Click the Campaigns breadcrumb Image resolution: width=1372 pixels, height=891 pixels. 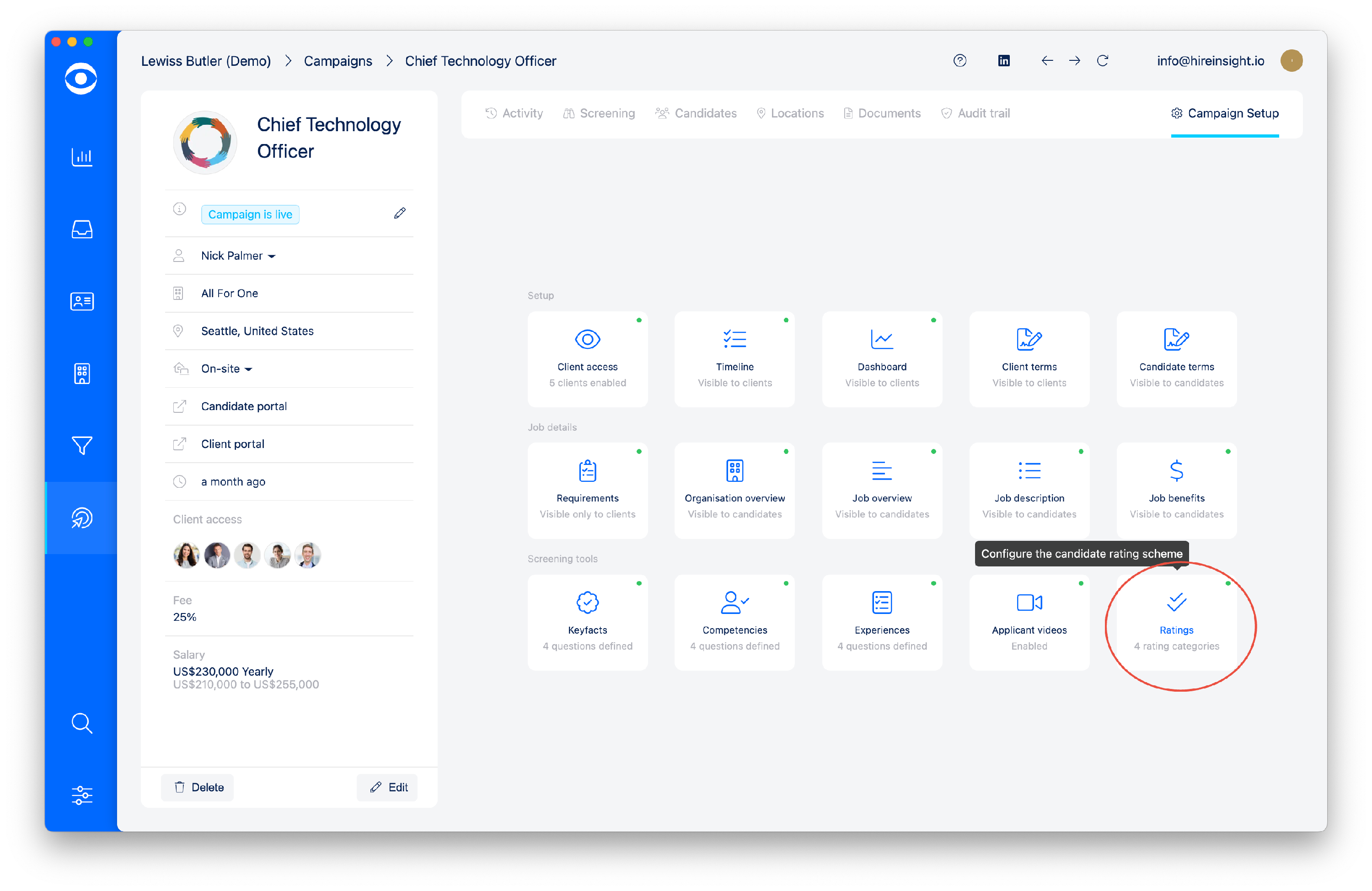338,60
